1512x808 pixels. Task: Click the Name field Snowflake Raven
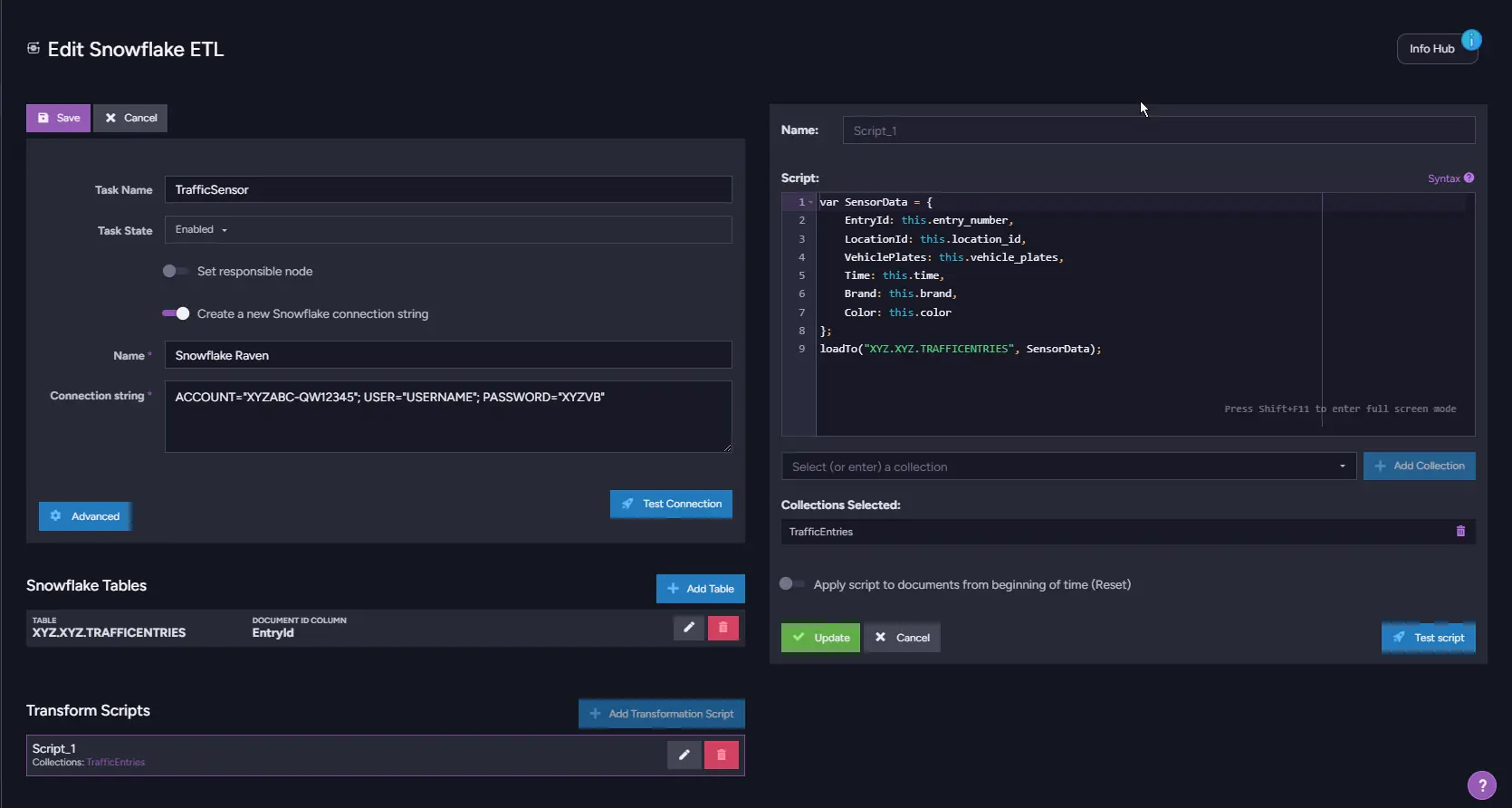(448, 355)
